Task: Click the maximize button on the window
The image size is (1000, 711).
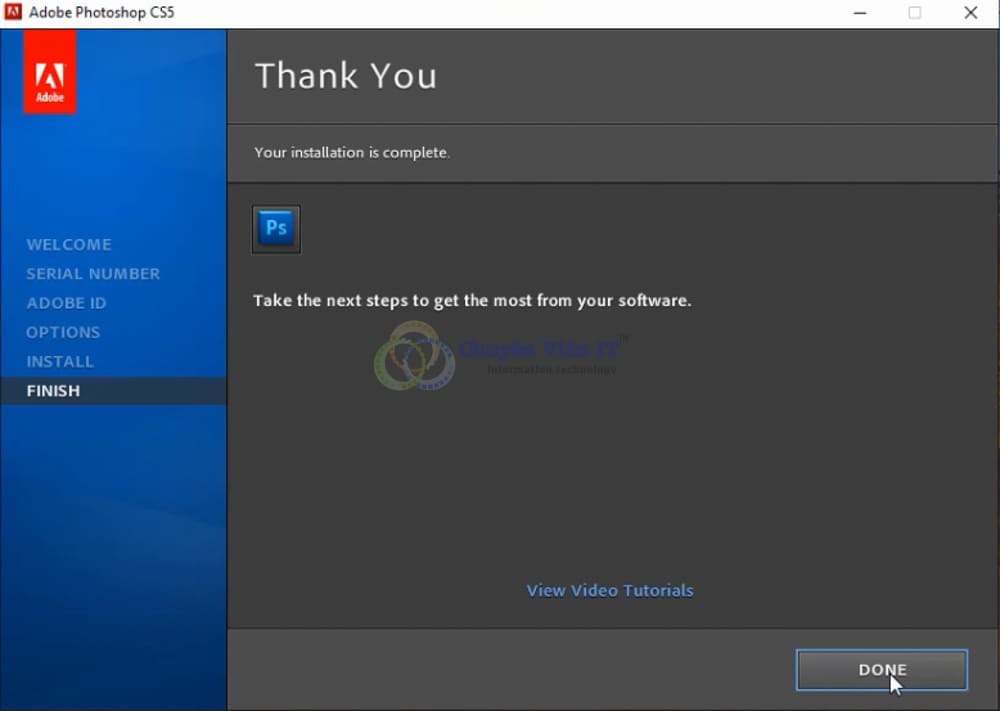Action: pos(914,13)
